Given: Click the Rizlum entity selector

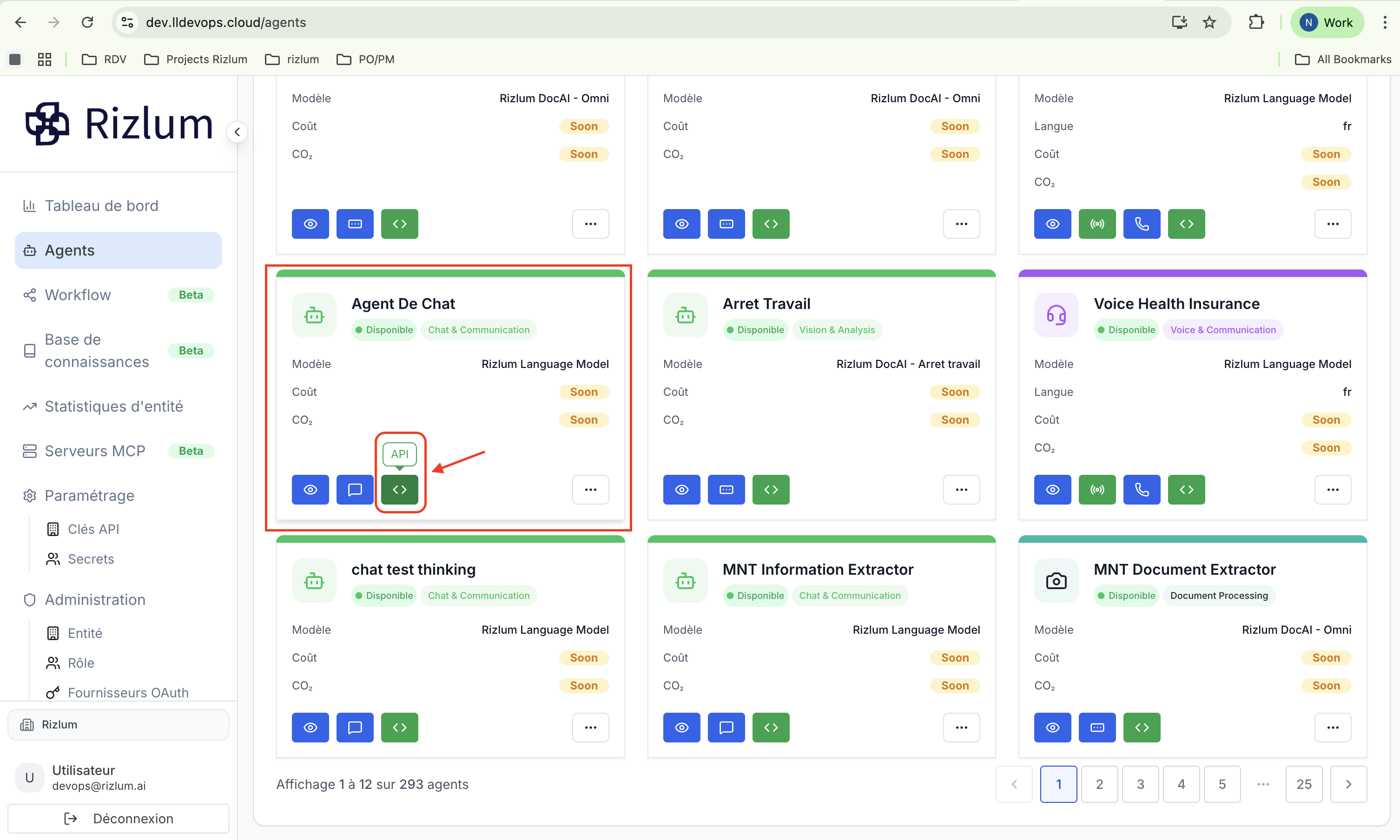Looking at the screenshot, I should tap(119, 724).
